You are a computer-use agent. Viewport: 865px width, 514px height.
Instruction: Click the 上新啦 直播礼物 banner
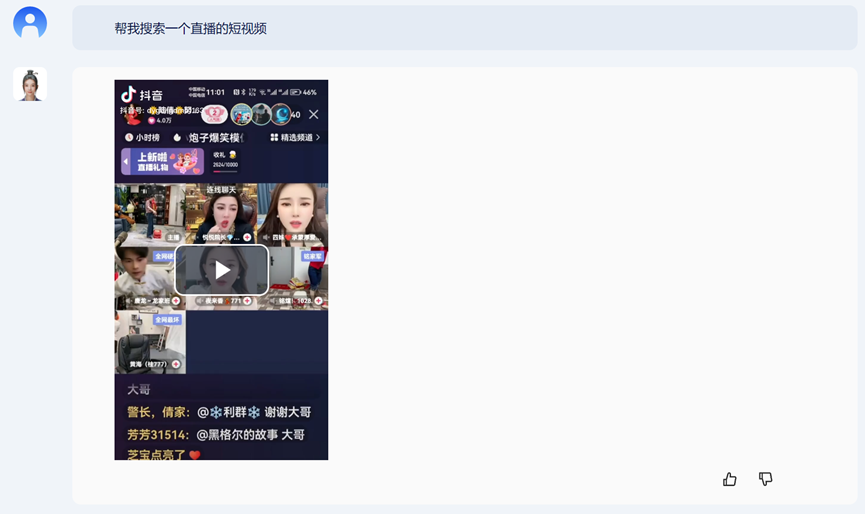[x=168, y=161]
